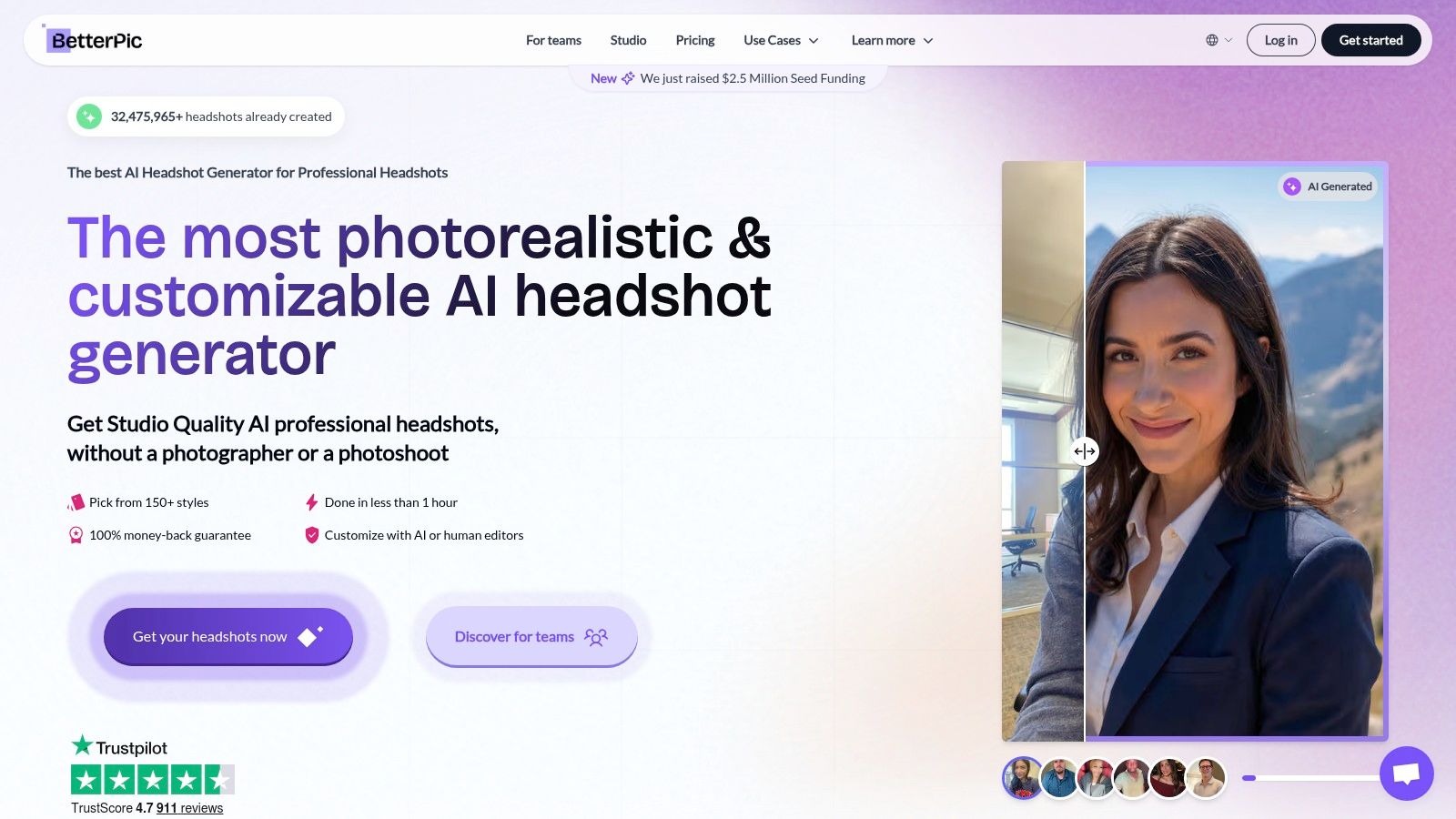Image resolution: width=1456 pixels, height=819 pixels.
Task: Click the Trustpilot star logo
Action: coord(81,746)
